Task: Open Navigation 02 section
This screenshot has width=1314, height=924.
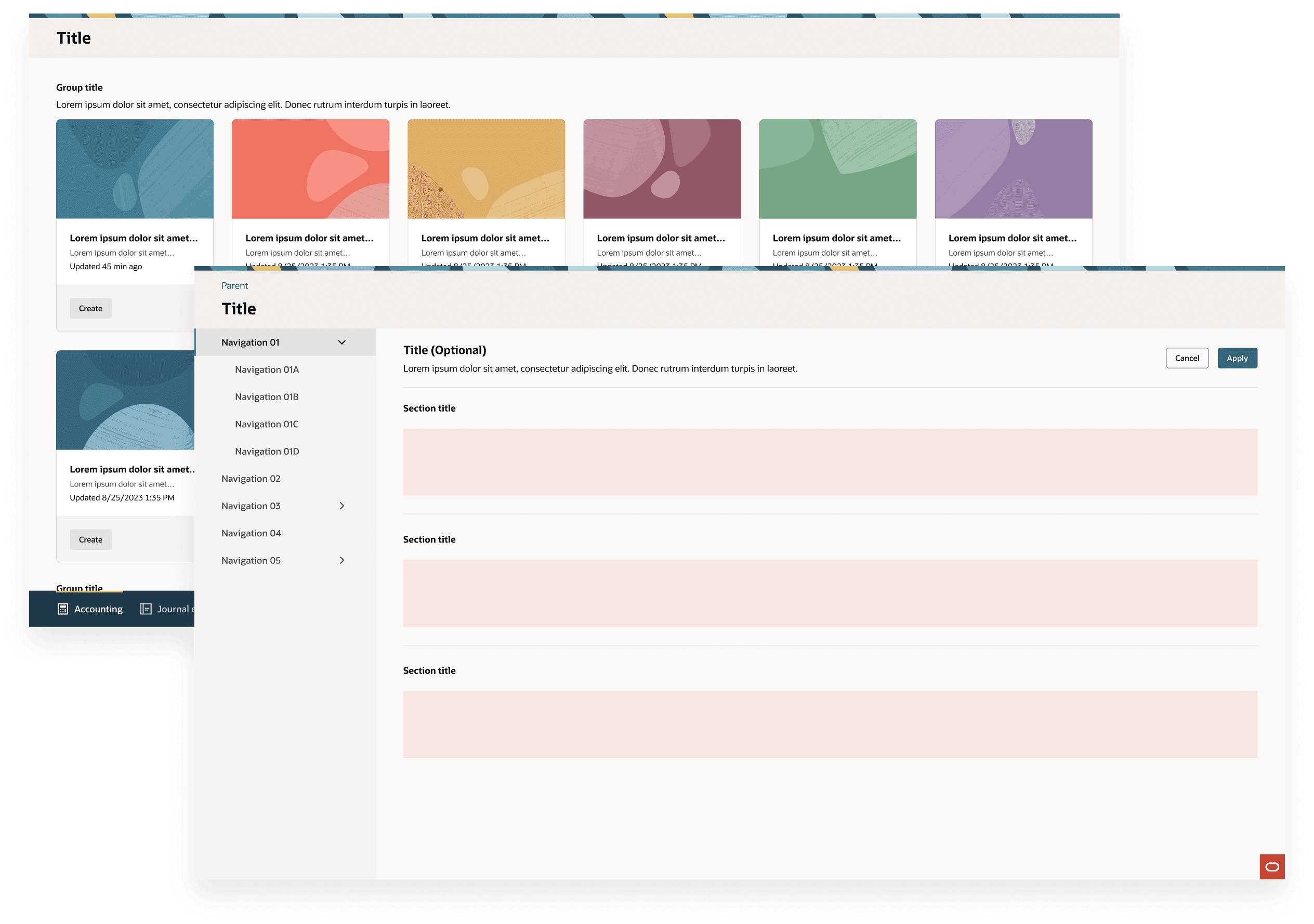Action: [251, 478]
